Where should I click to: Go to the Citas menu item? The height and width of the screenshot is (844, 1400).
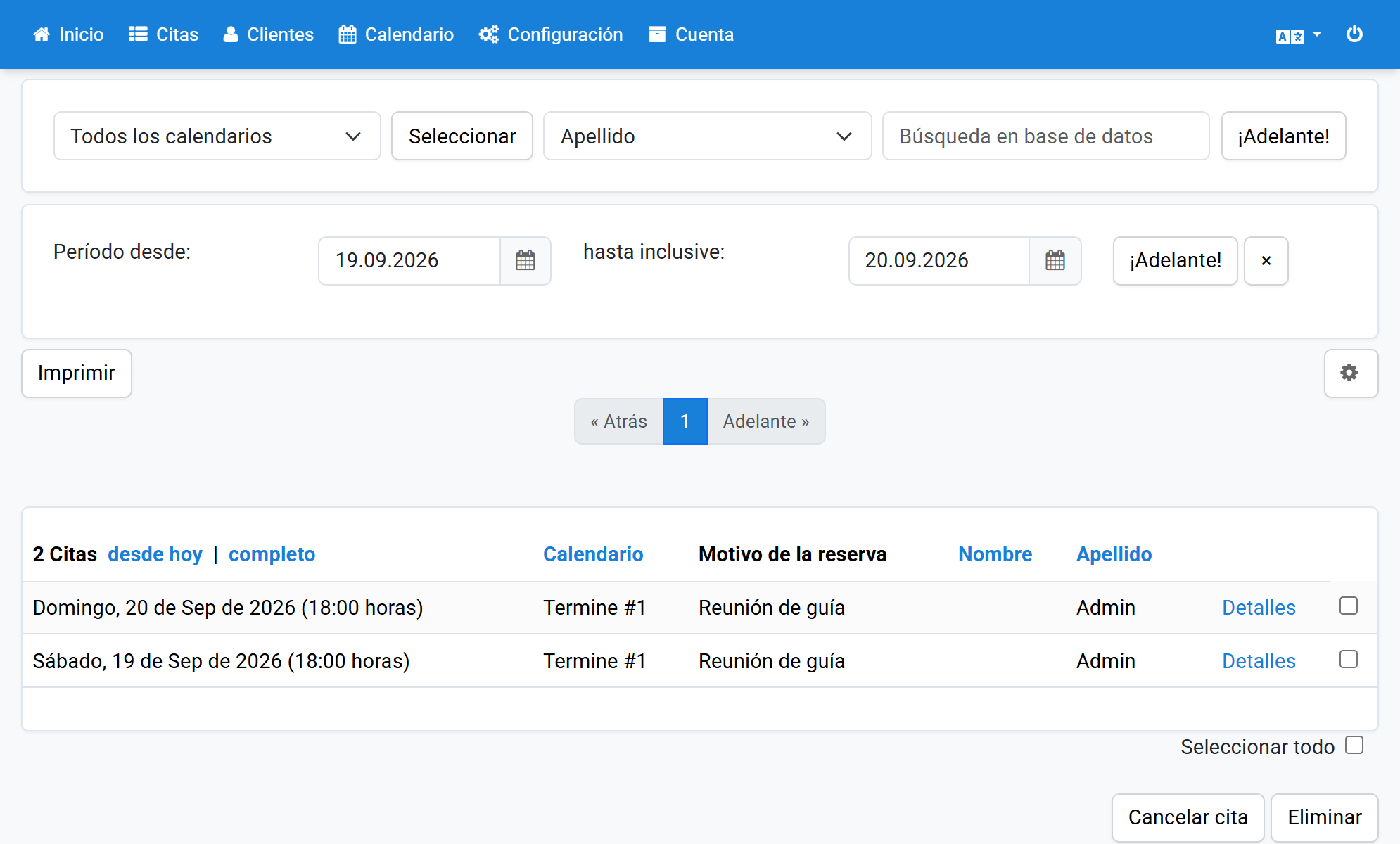[x=164, y=34]
